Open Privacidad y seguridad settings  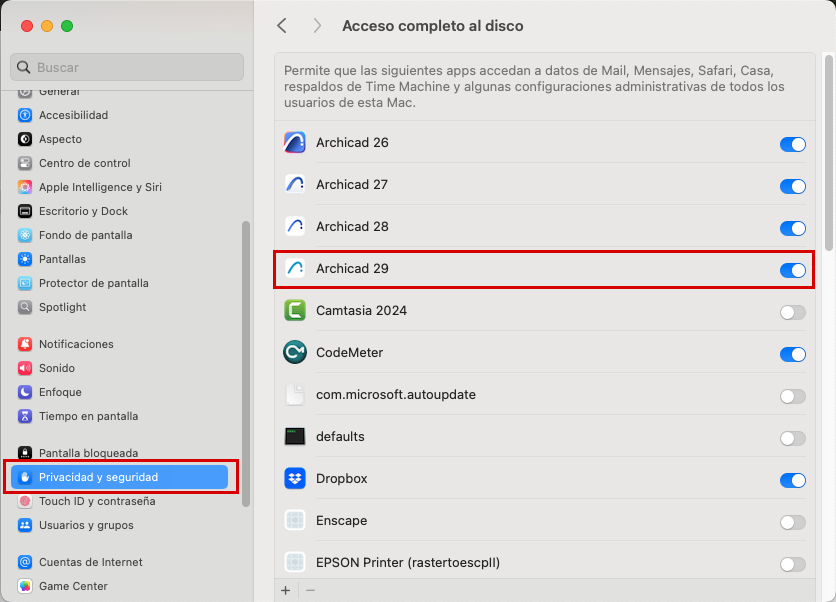[x=100, y=477]
